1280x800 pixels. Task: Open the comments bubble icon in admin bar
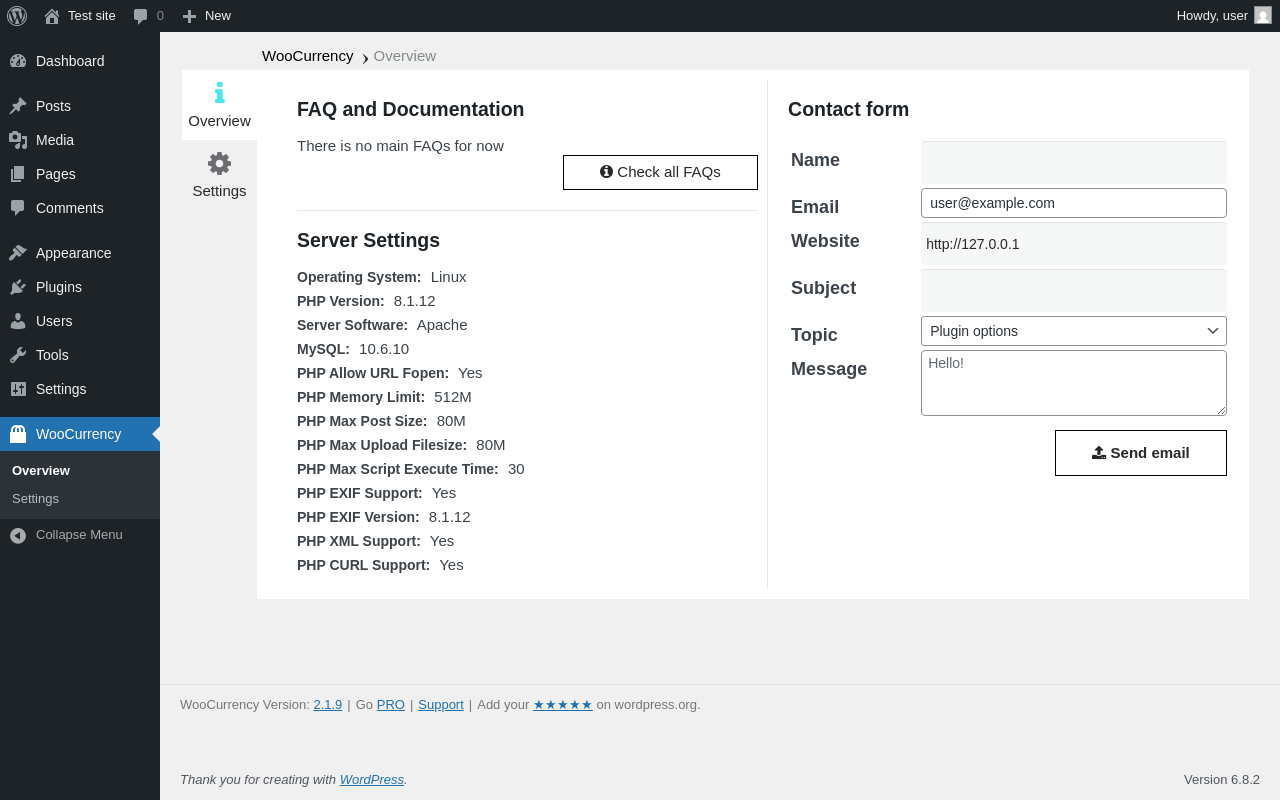point(140,16)
